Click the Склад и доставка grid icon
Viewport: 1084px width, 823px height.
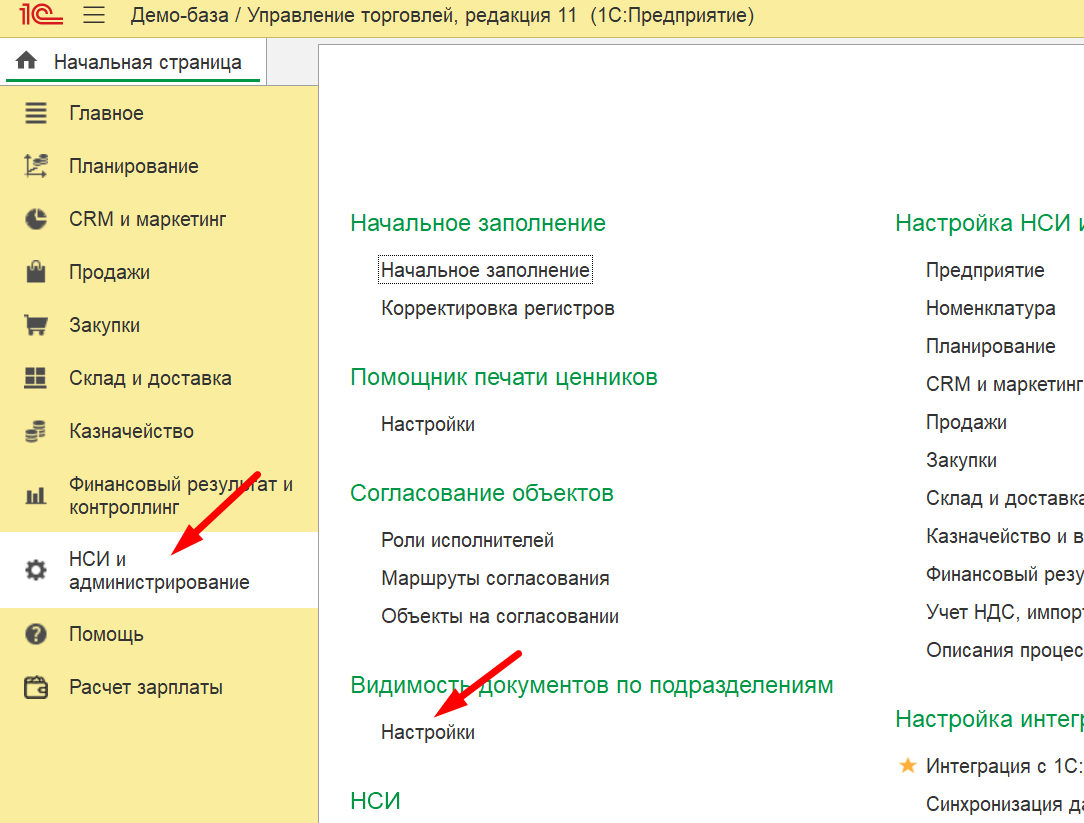tap(35, 378)
